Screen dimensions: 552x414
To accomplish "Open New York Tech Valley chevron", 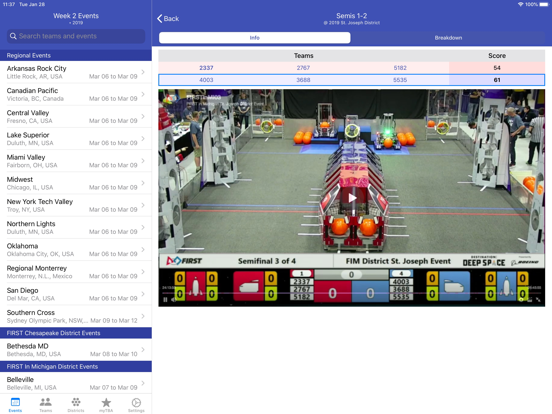I will tap(143, 205).
